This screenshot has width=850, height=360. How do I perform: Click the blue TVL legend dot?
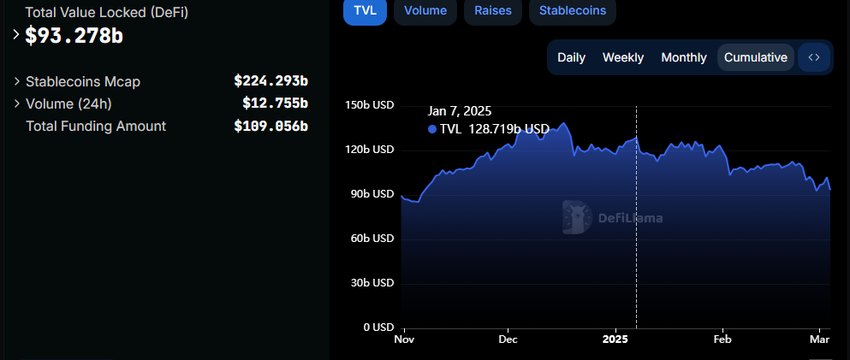tap(432, 129)
